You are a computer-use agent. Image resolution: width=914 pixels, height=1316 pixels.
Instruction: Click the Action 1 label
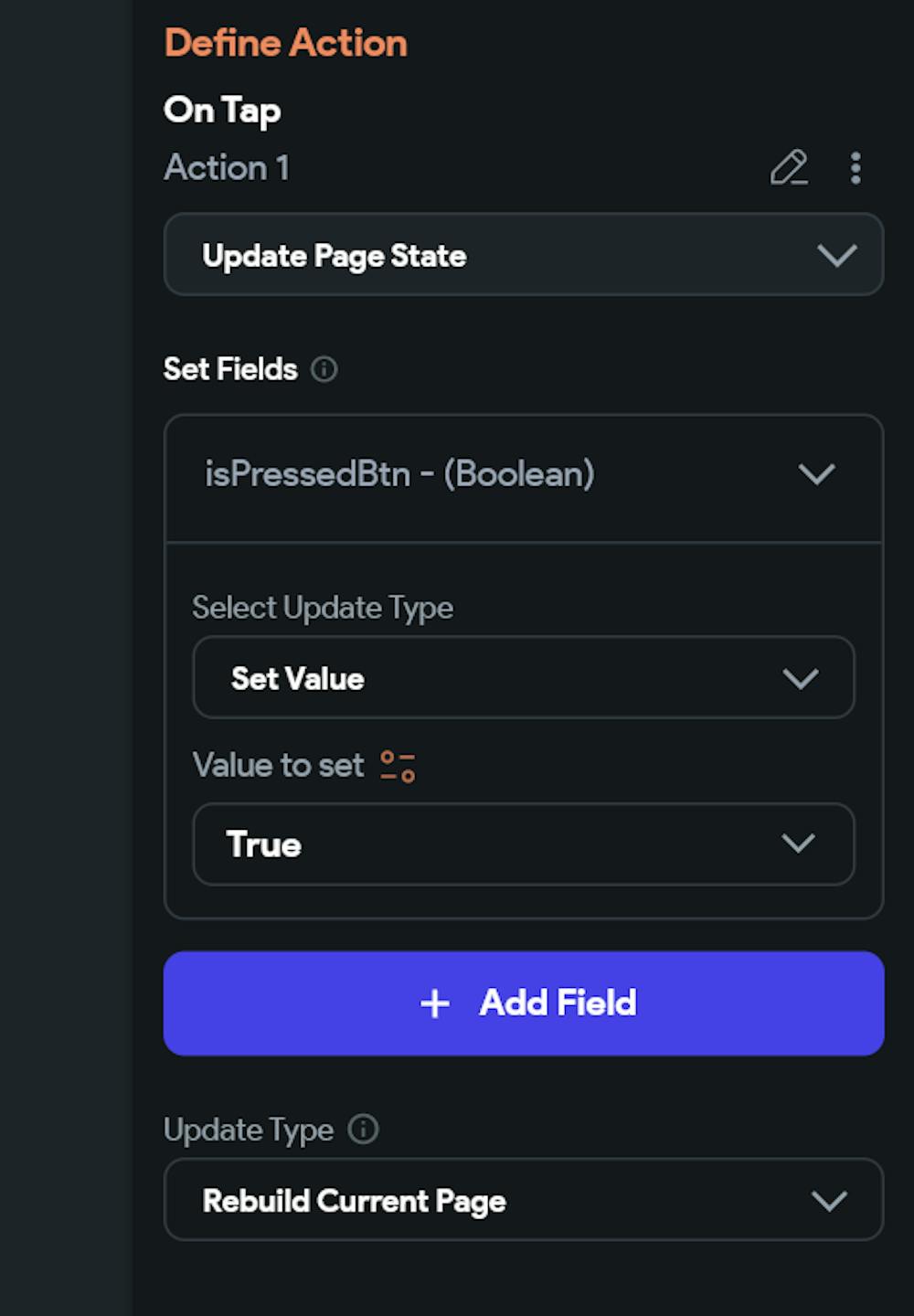click(x=227, y=168)
